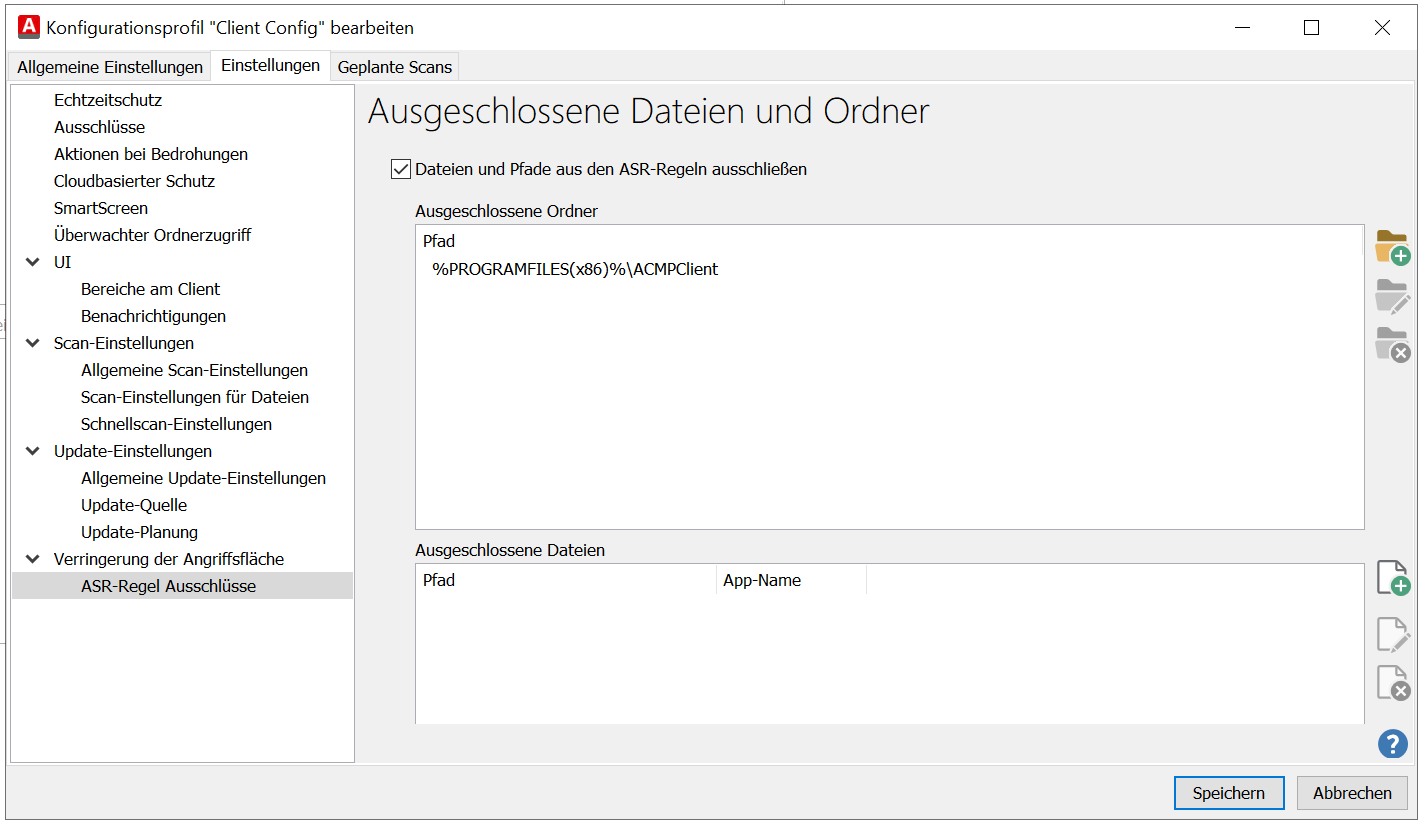Click the add excluded file icon
The height and width of the screenshot is (823, 1421).
point(1392,578)
